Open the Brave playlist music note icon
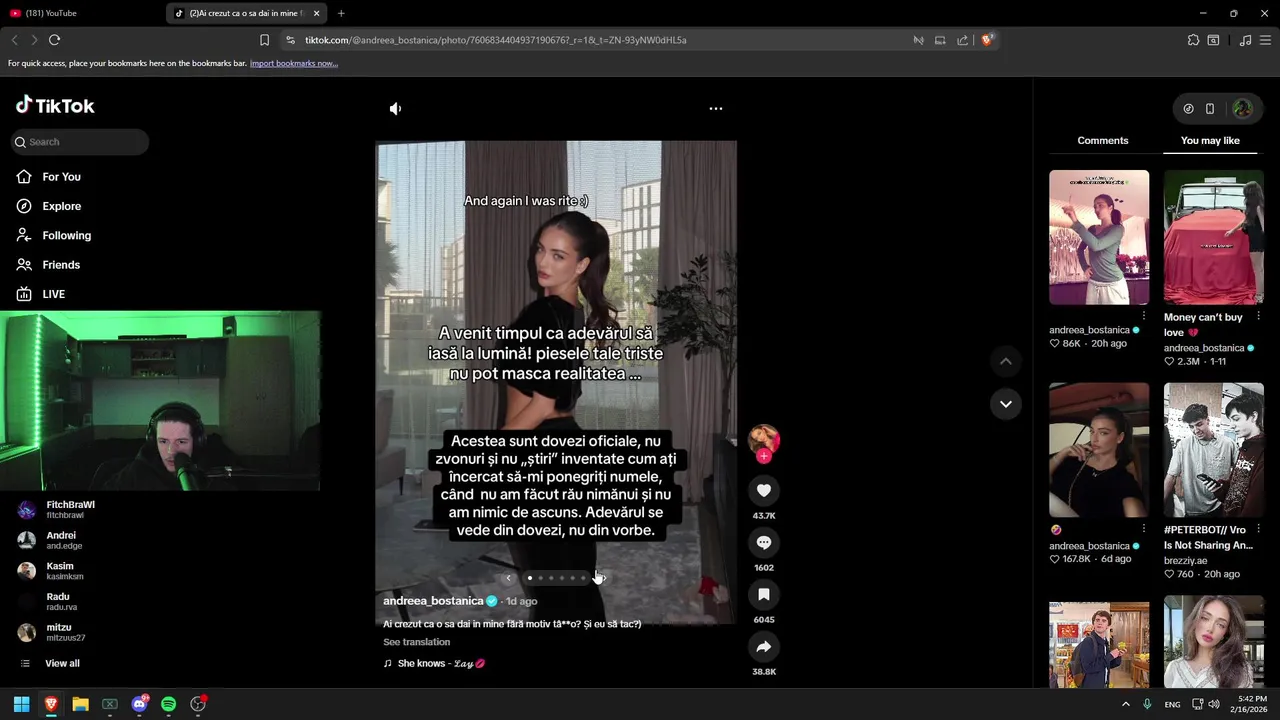 point(1245,40)
